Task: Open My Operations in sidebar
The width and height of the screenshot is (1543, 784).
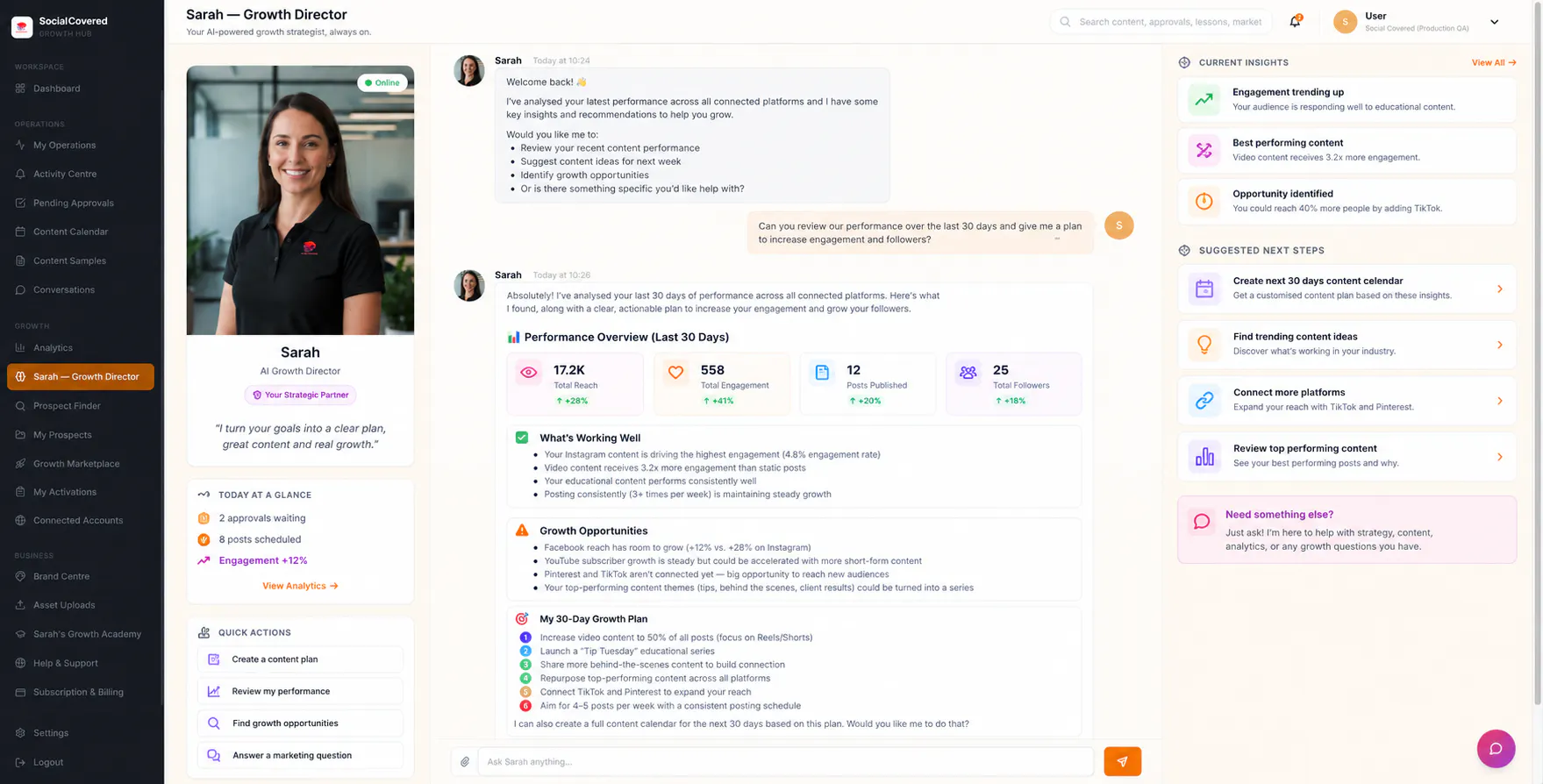Action: tap(81, 146)
